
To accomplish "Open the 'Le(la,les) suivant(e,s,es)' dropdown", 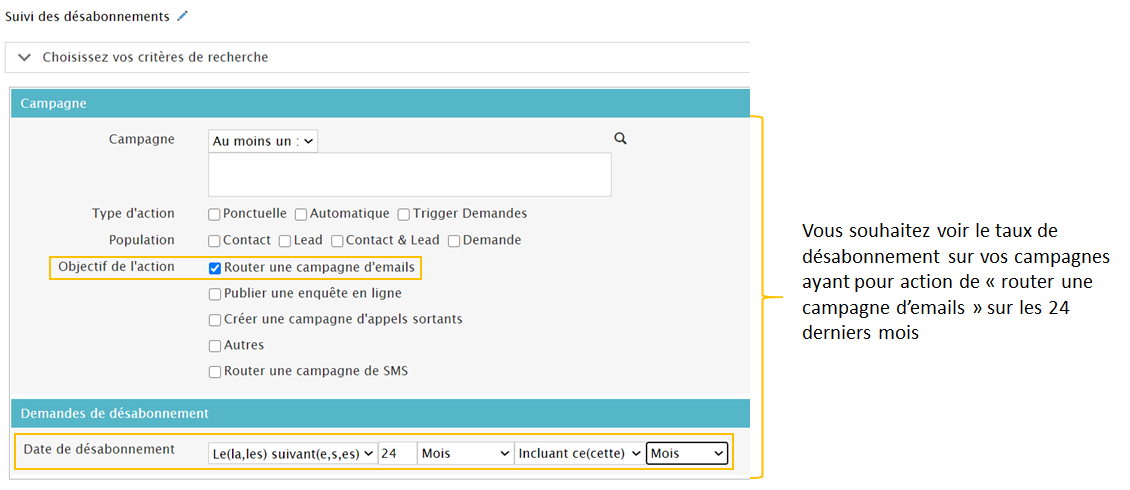I will coord(293,453).
